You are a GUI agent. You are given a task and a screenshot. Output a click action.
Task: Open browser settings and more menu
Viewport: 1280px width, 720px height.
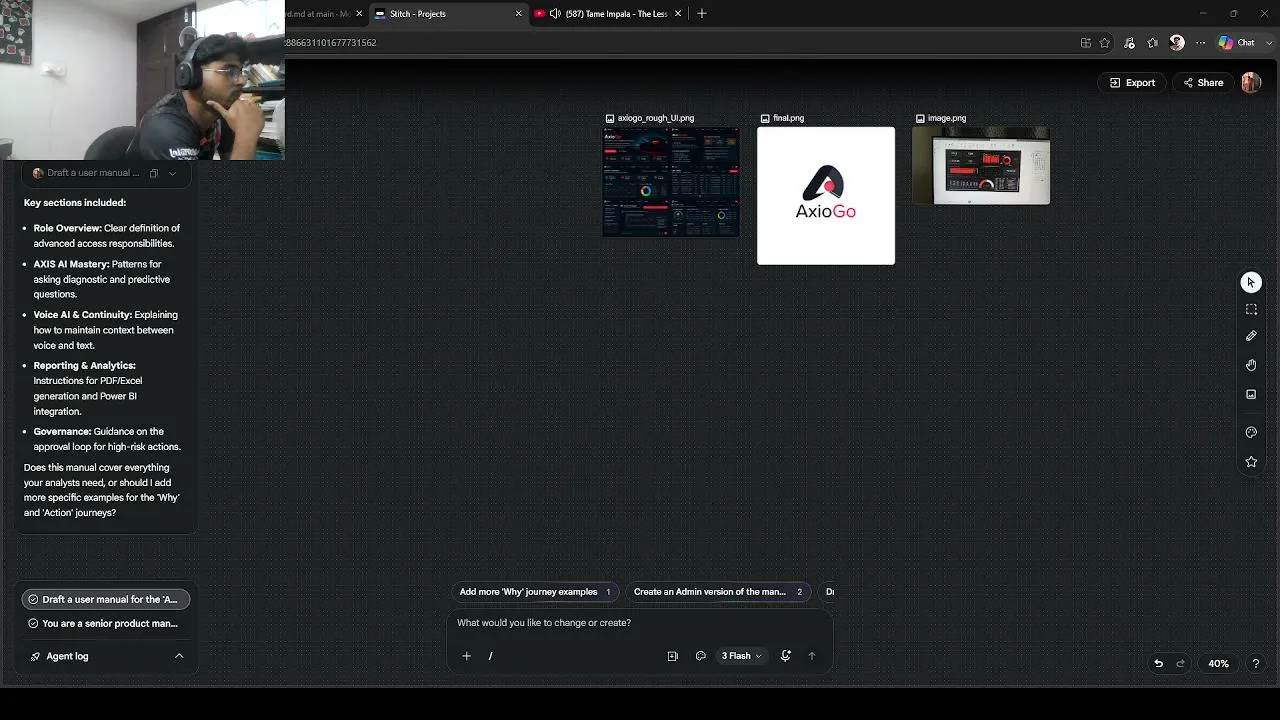coord(1201,43)
